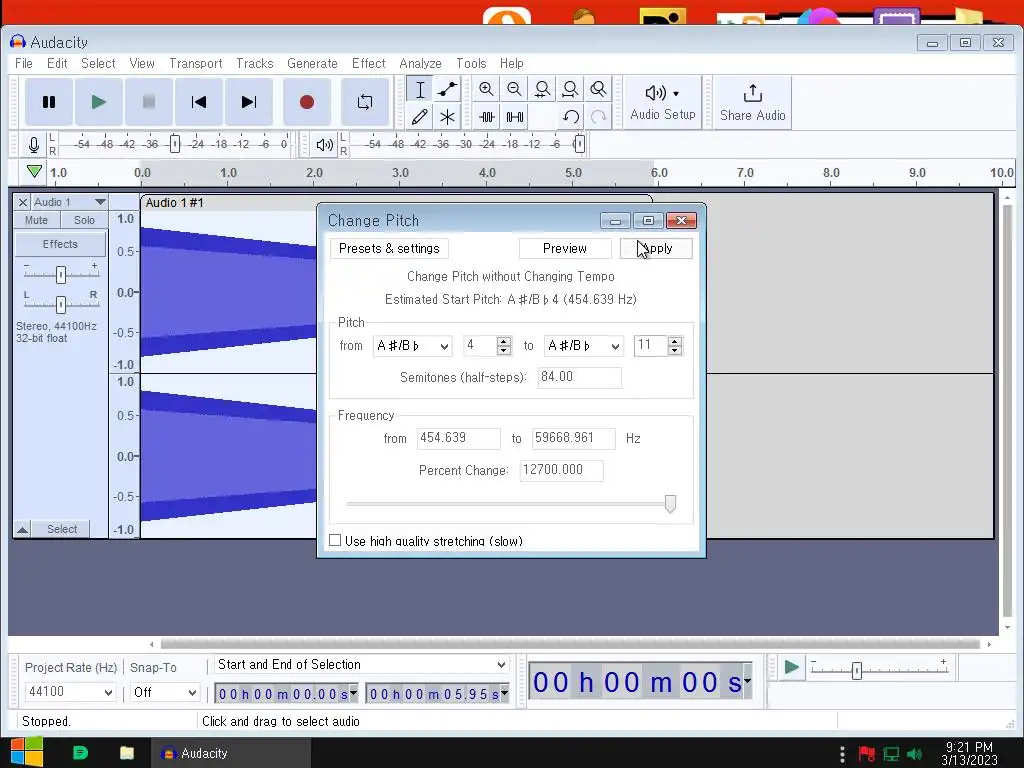Adjust the playback speed slider
The width and height of the screenshot is (1024, 768).
click(x=856, y=670)
